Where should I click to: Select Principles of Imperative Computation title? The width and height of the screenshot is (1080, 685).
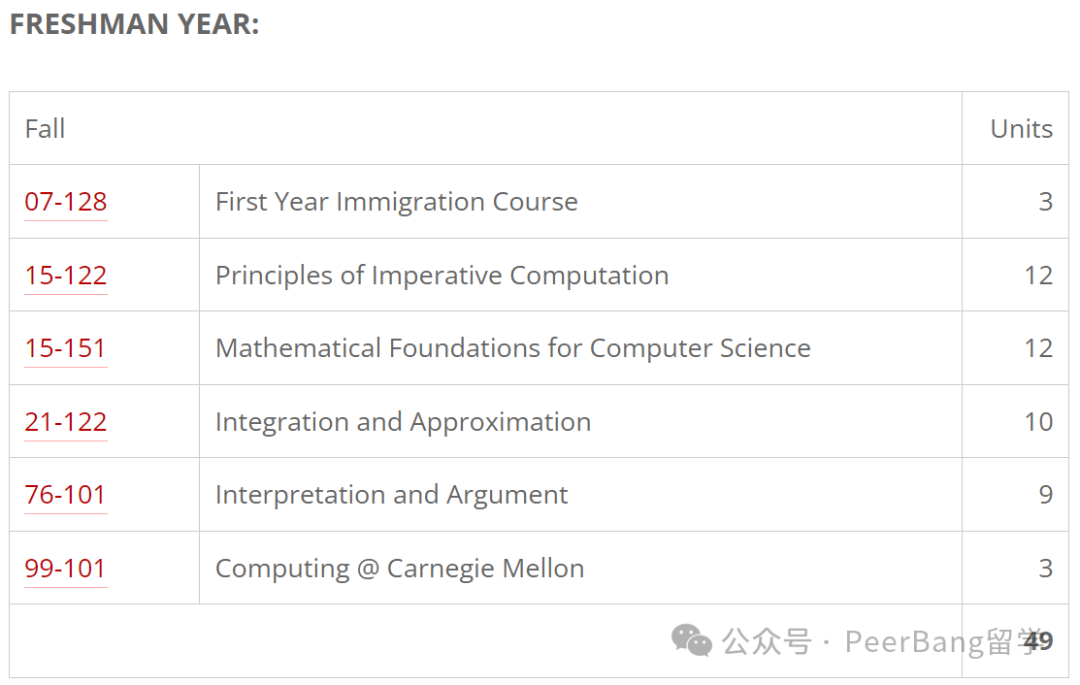[442, 275]
